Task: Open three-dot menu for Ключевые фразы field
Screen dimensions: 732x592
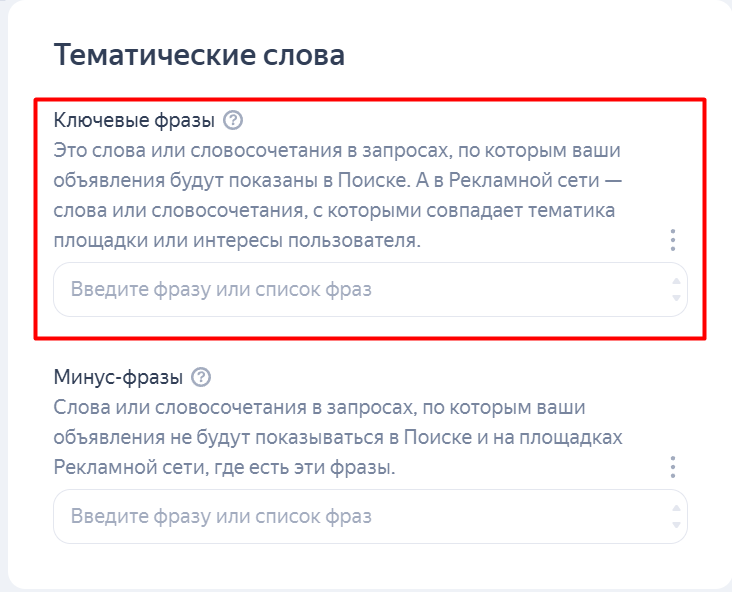Action: [x=673, y=240]
